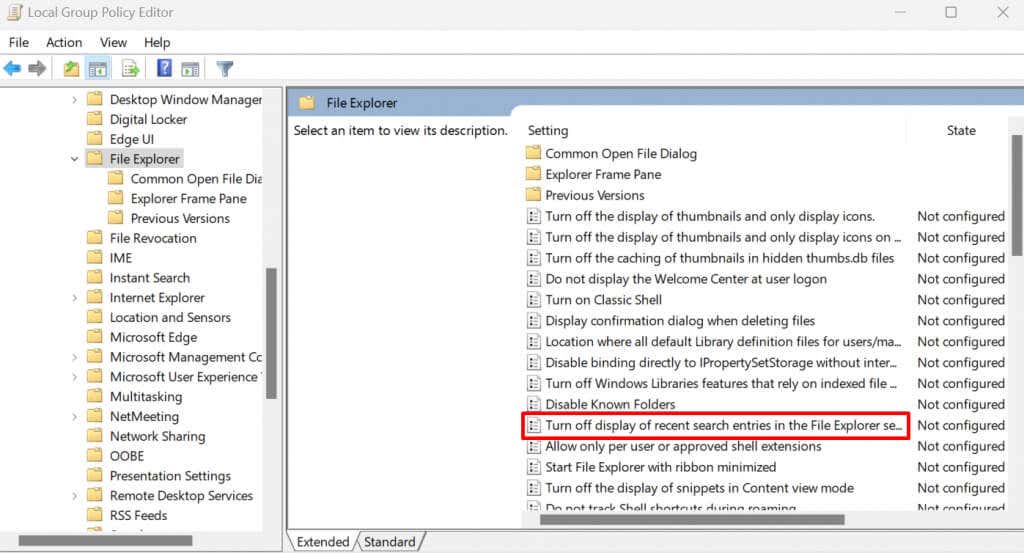The height and width of the screenshot is (553, 1024).
Task: Open the View menu
Action: pos(113,42)
